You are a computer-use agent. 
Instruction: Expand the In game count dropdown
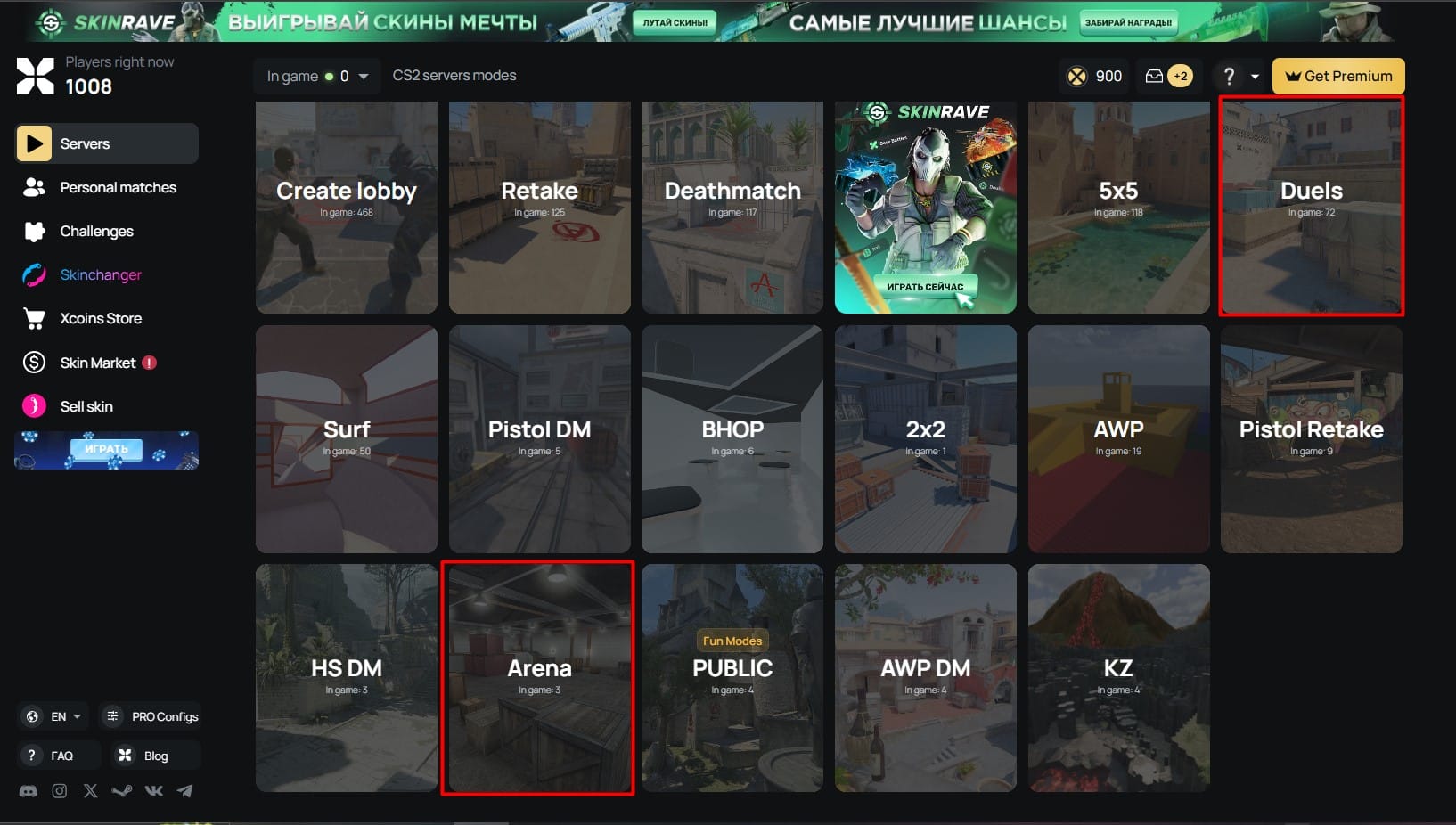(x=316, y=77)
